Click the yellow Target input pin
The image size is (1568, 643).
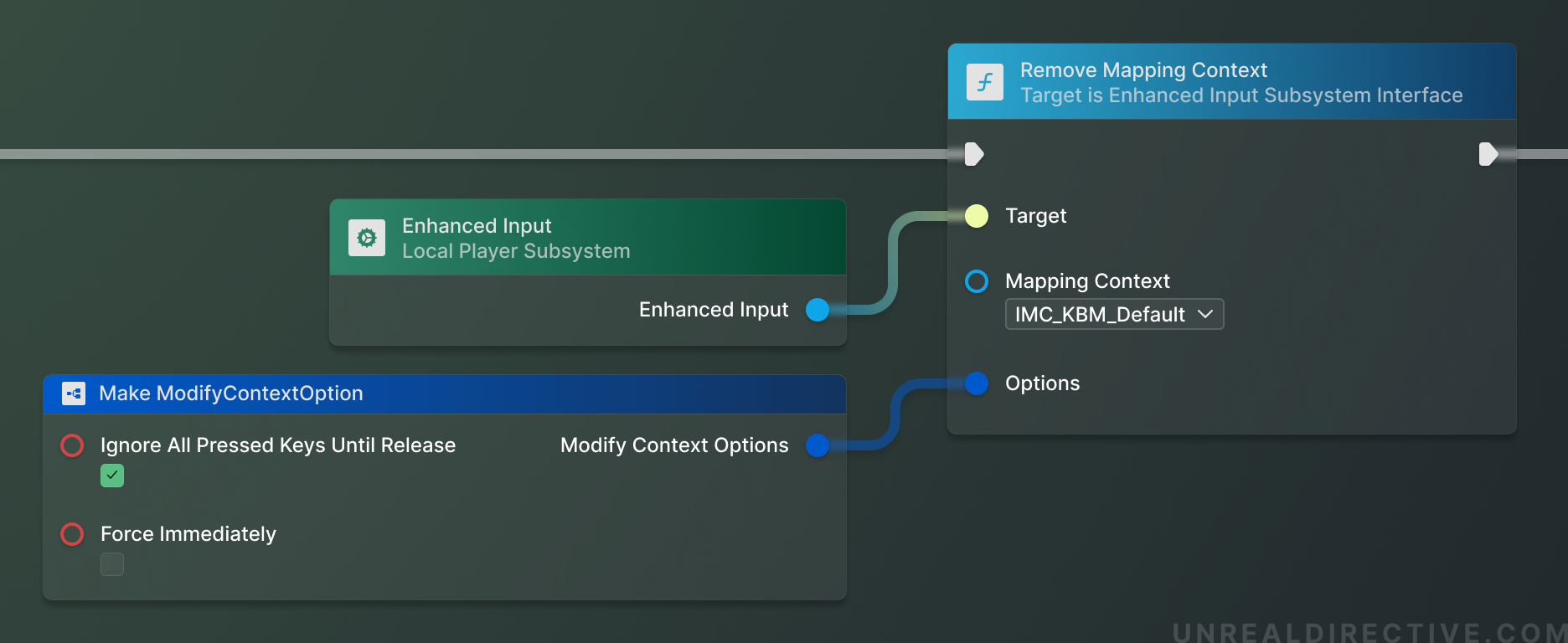point(977,216)
